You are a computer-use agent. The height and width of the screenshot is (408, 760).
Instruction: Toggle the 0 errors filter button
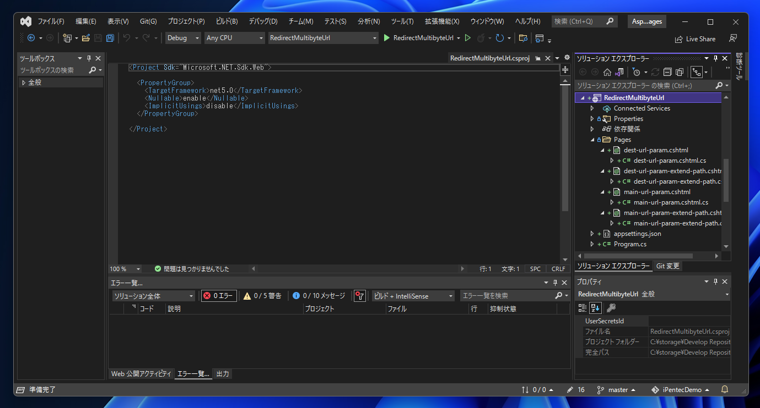[219, 296]
